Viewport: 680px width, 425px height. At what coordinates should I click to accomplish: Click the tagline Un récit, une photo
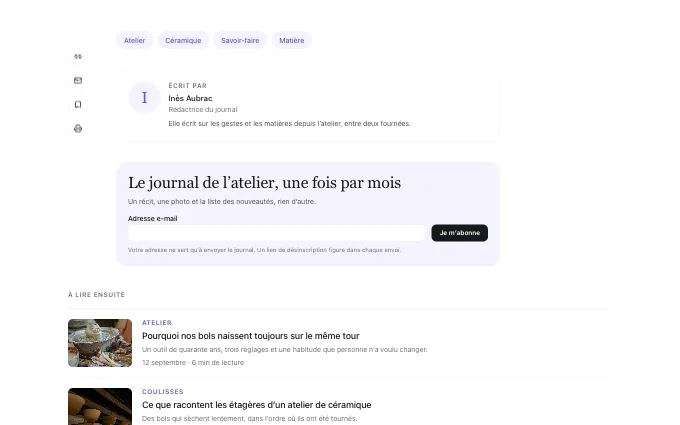point(222,202)
